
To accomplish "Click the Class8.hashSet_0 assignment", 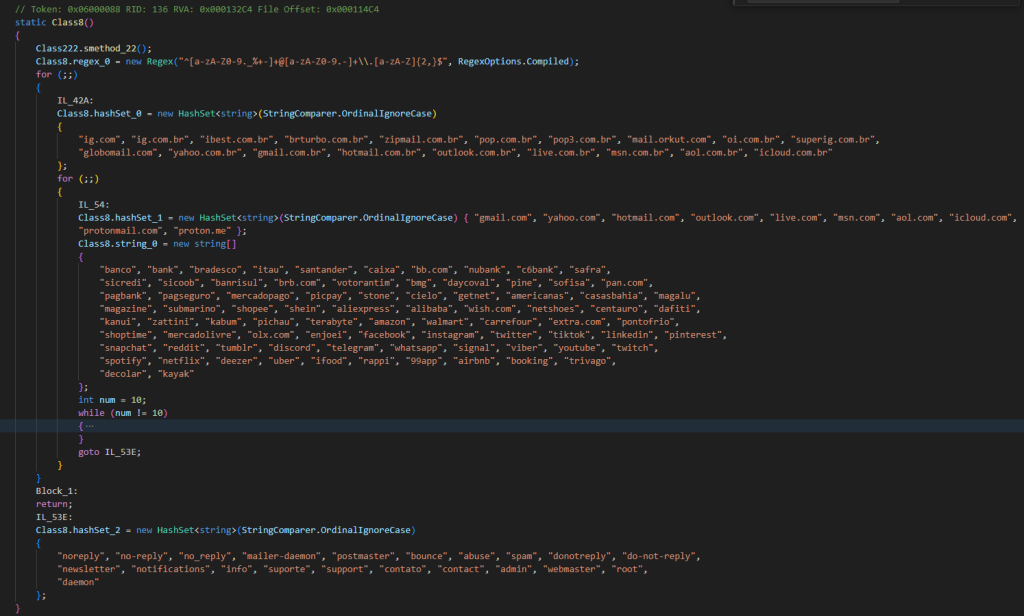I will [x=246, y=114].
